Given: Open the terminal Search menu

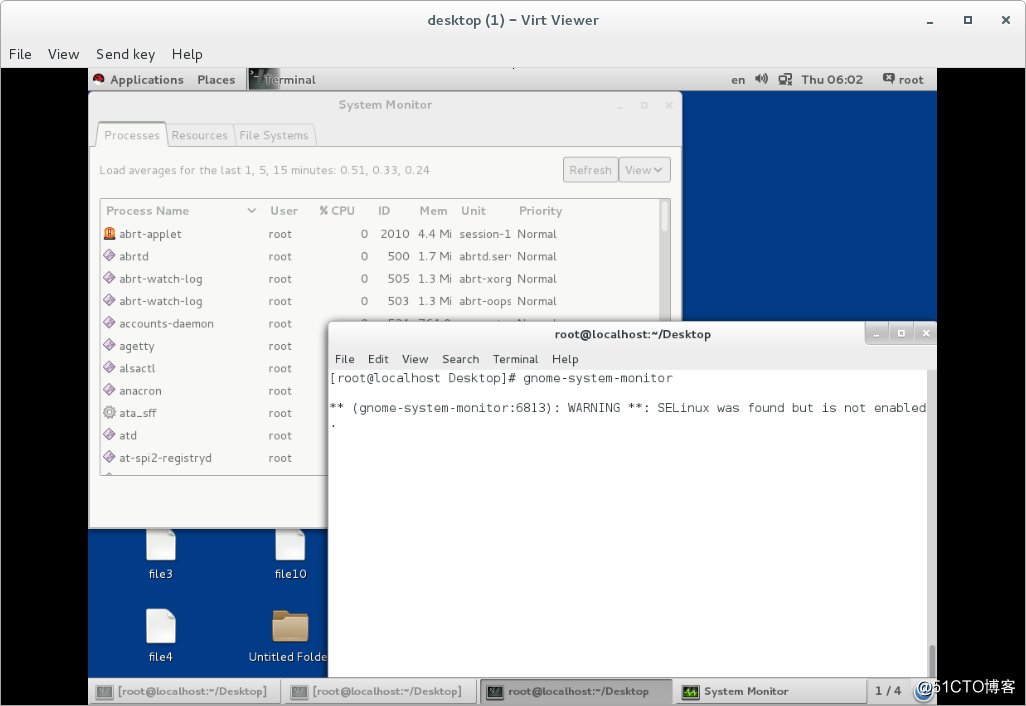Looking at the screenshot, I should point(461,359).
